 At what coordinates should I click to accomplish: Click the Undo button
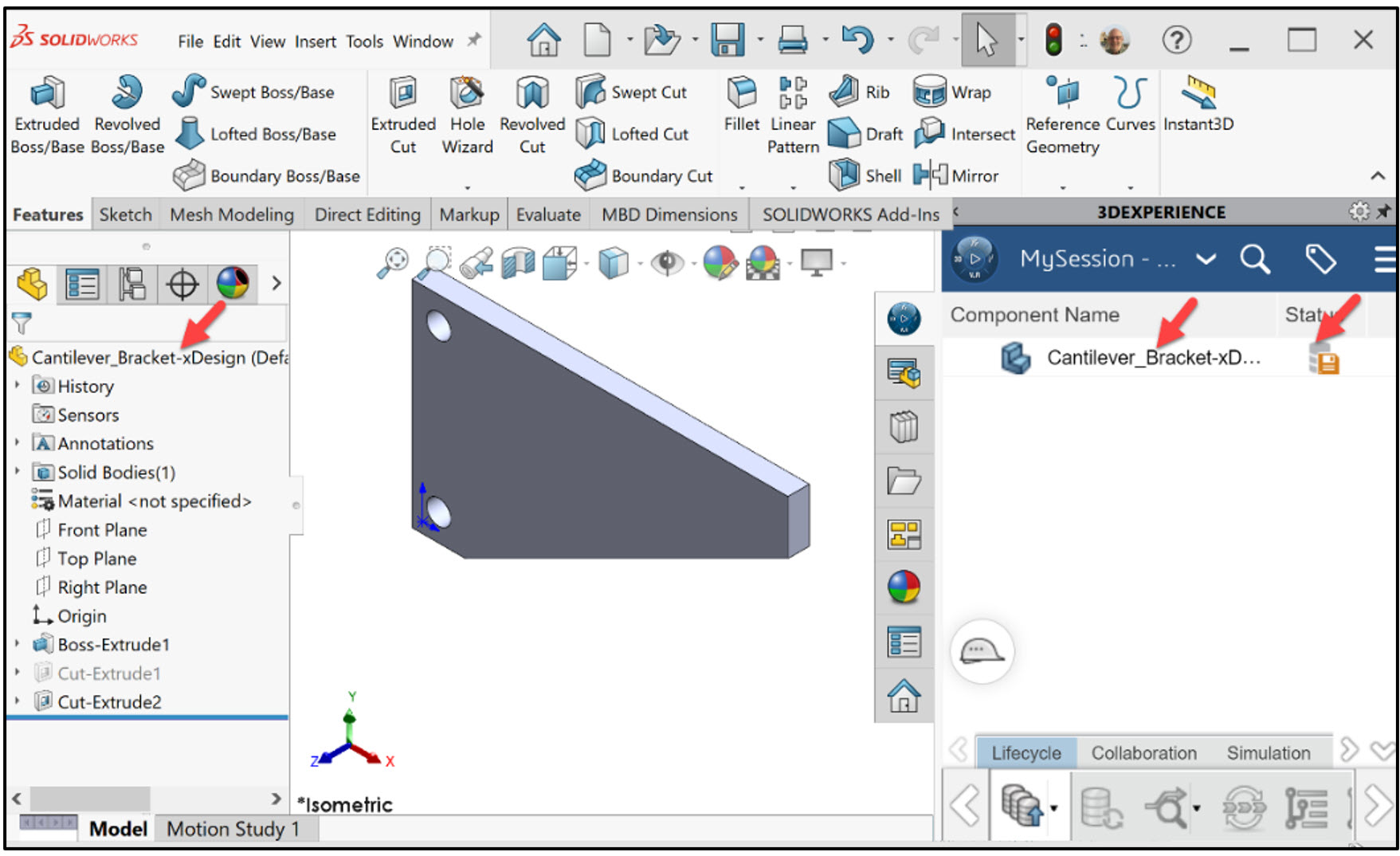859,38
